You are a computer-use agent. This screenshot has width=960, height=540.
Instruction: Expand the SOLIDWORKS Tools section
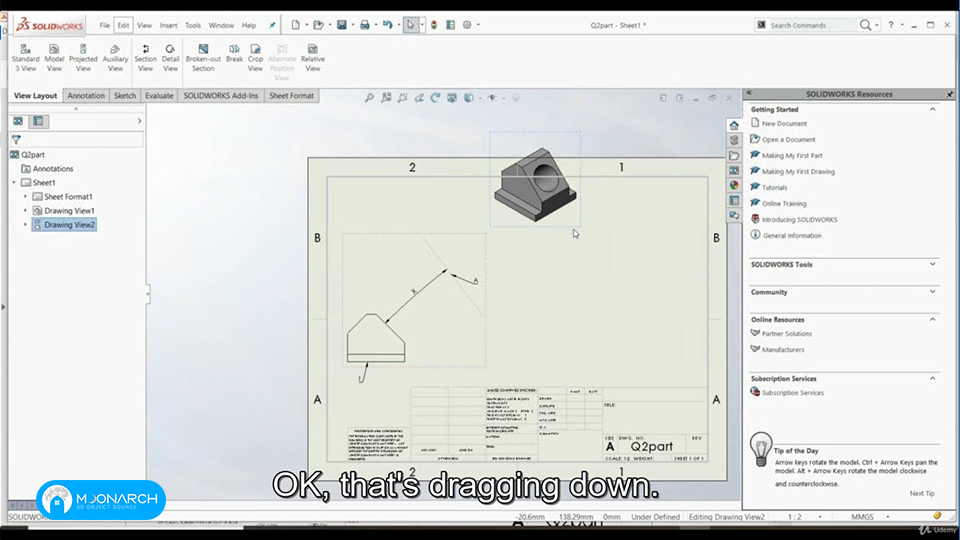[x=932, y=264]
